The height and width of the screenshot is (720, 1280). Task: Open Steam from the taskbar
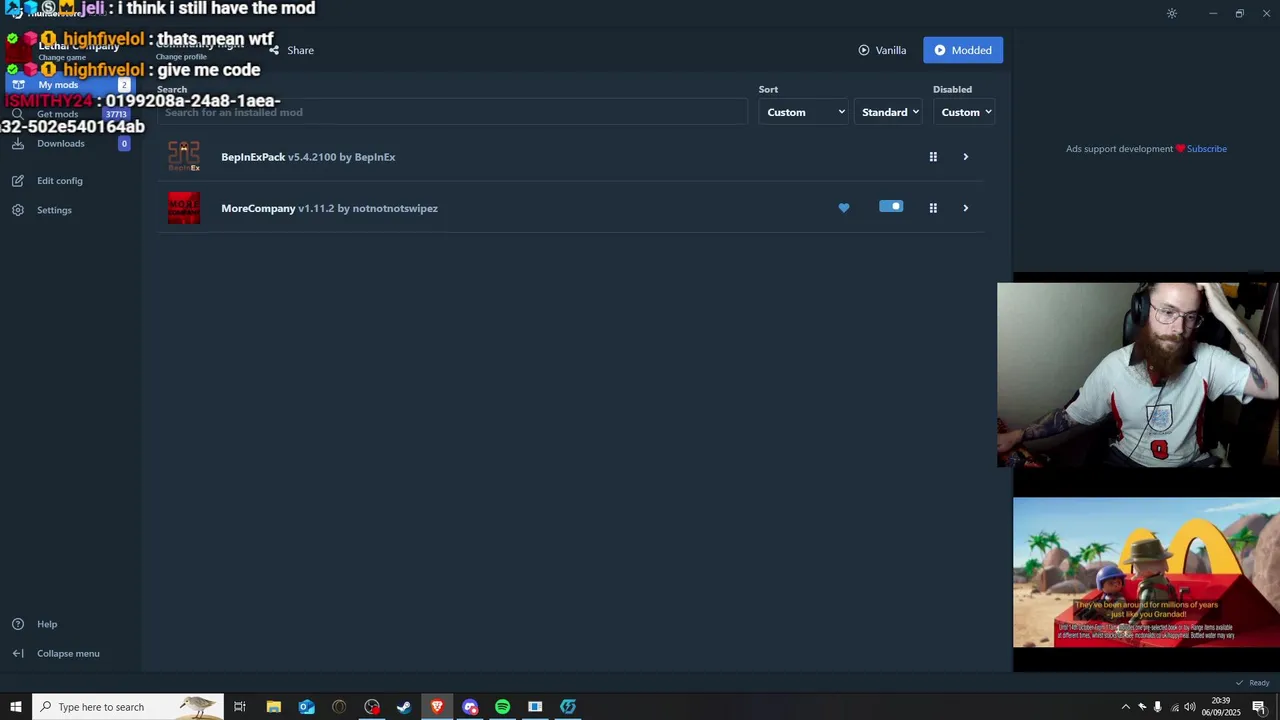pos(404,707)
